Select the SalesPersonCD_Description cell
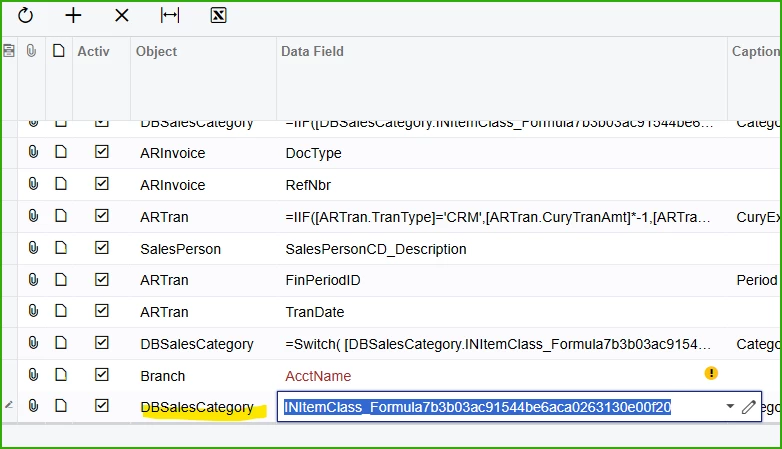 pos(502,248)
